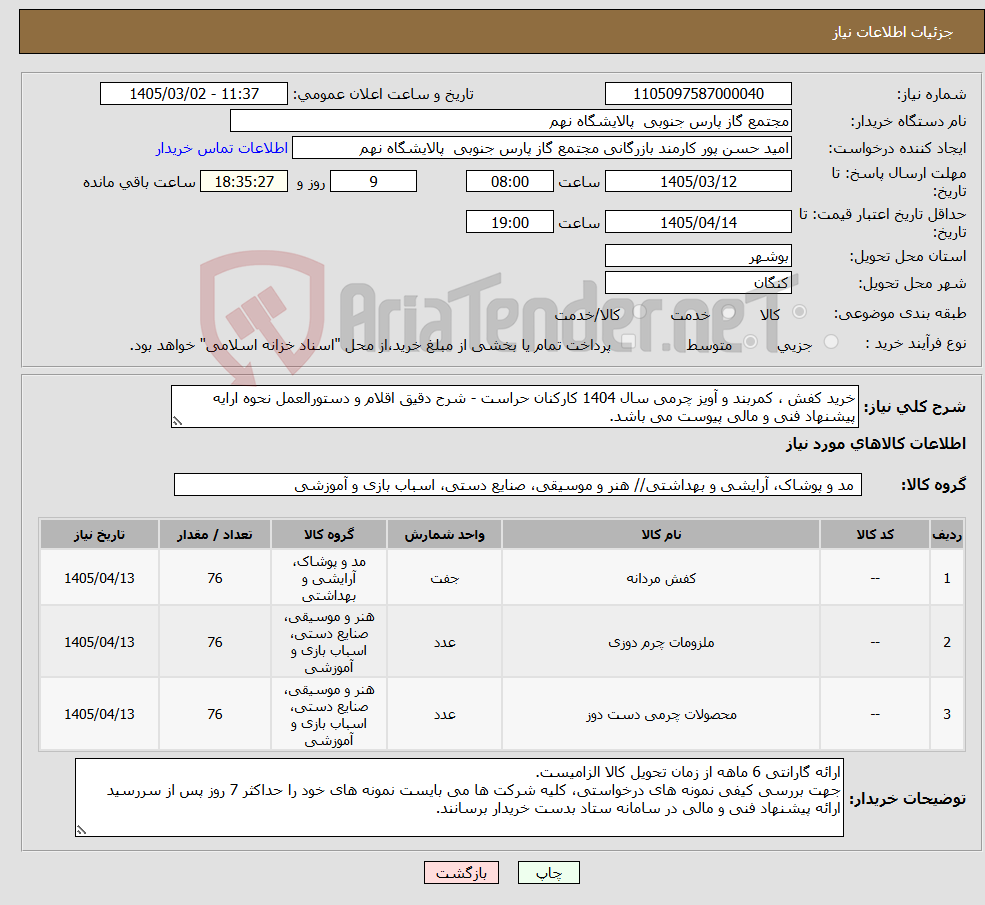Click the price validity date 1405/04/14 field
This screenshot has height=905, width=985.
(698, 222)
